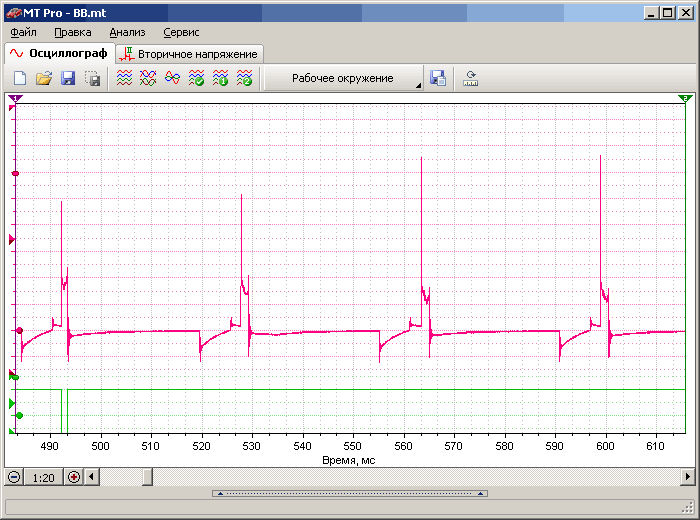Click the first waveform display mode icon
Viewport: 700px width, 520px height.
coord(124,78)
